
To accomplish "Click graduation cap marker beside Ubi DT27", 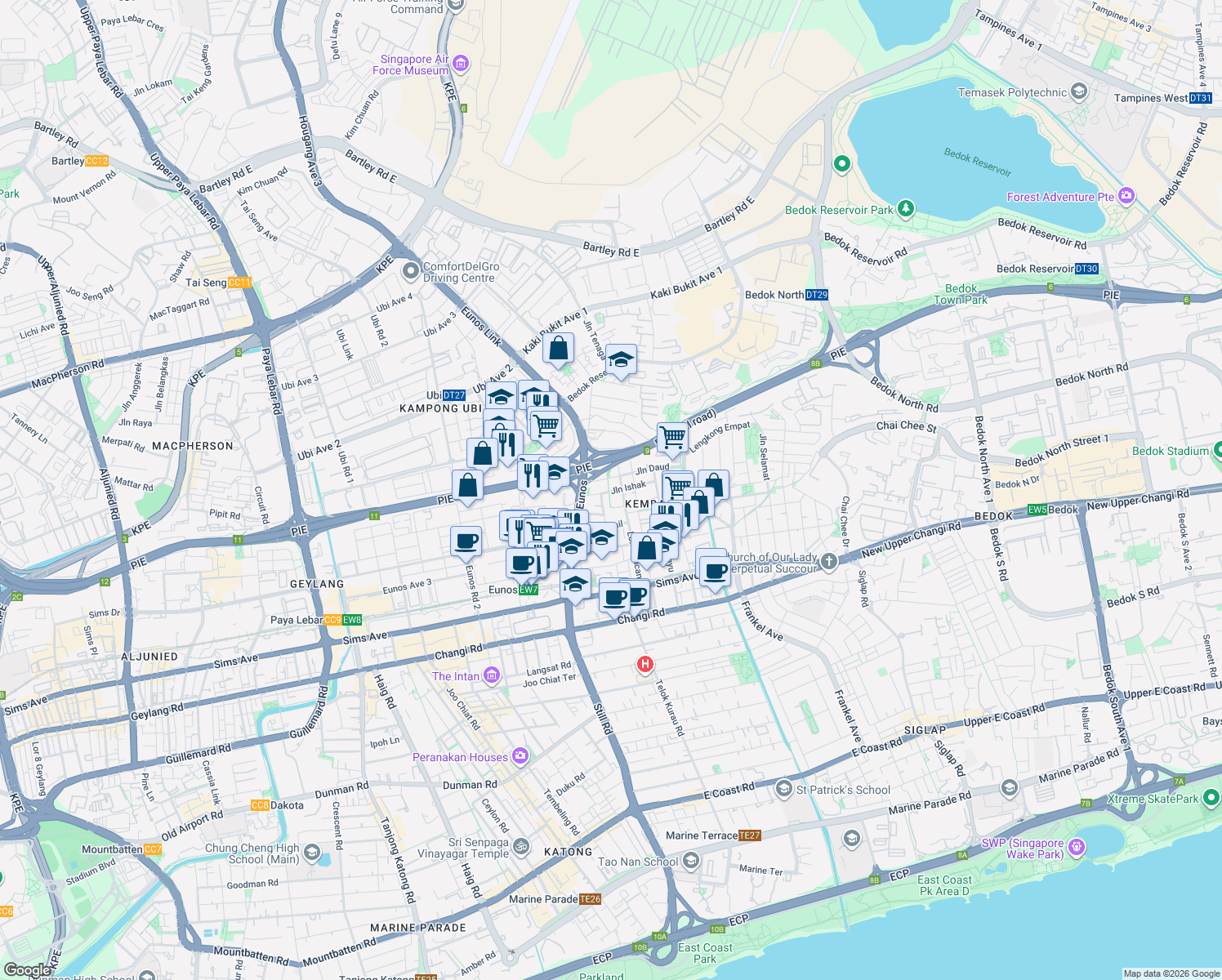I will click(x=500, y=398).
